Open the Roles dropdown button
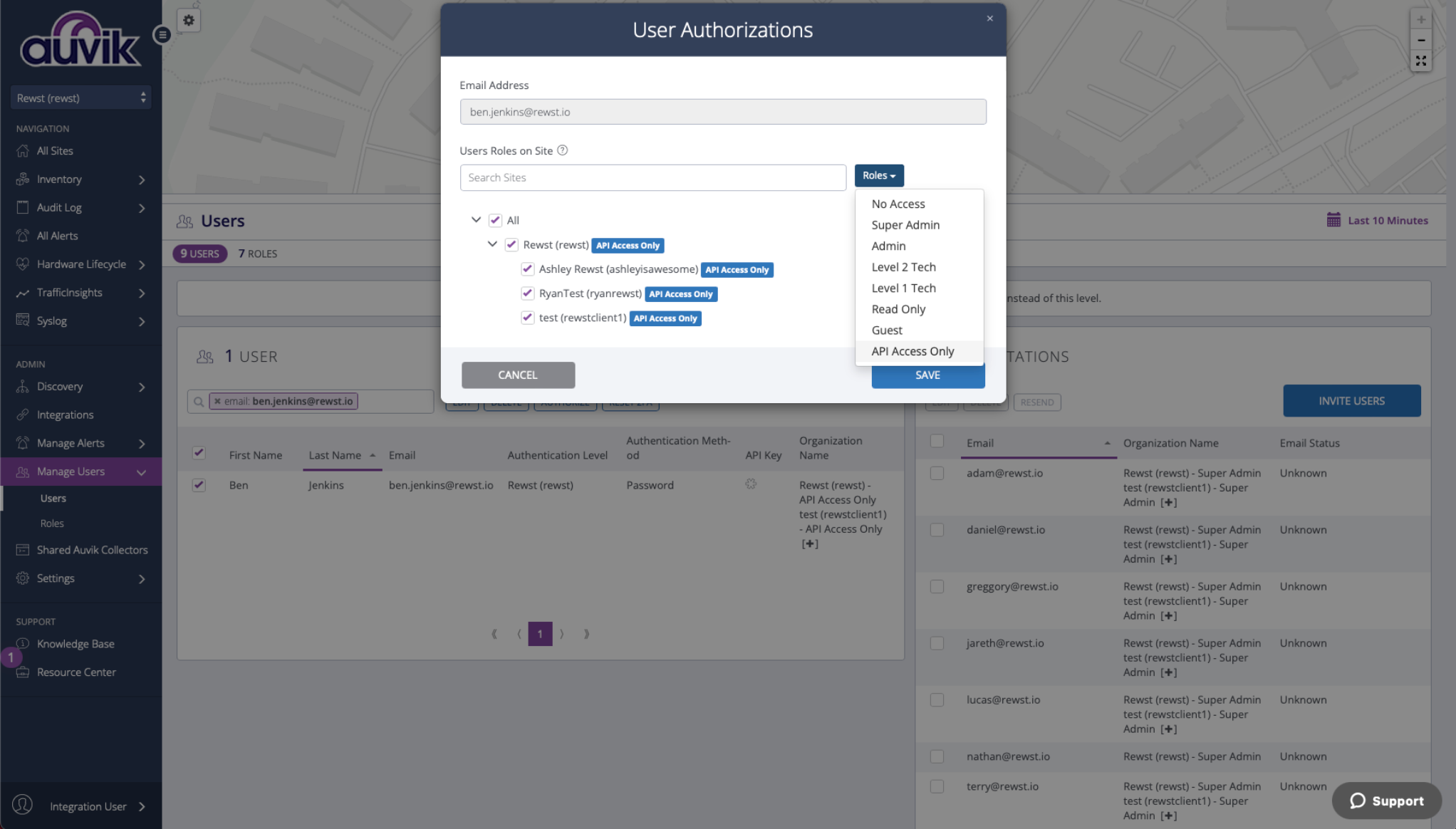The image size is (1456, 829). pyautogui.click(x=878, y=175)
